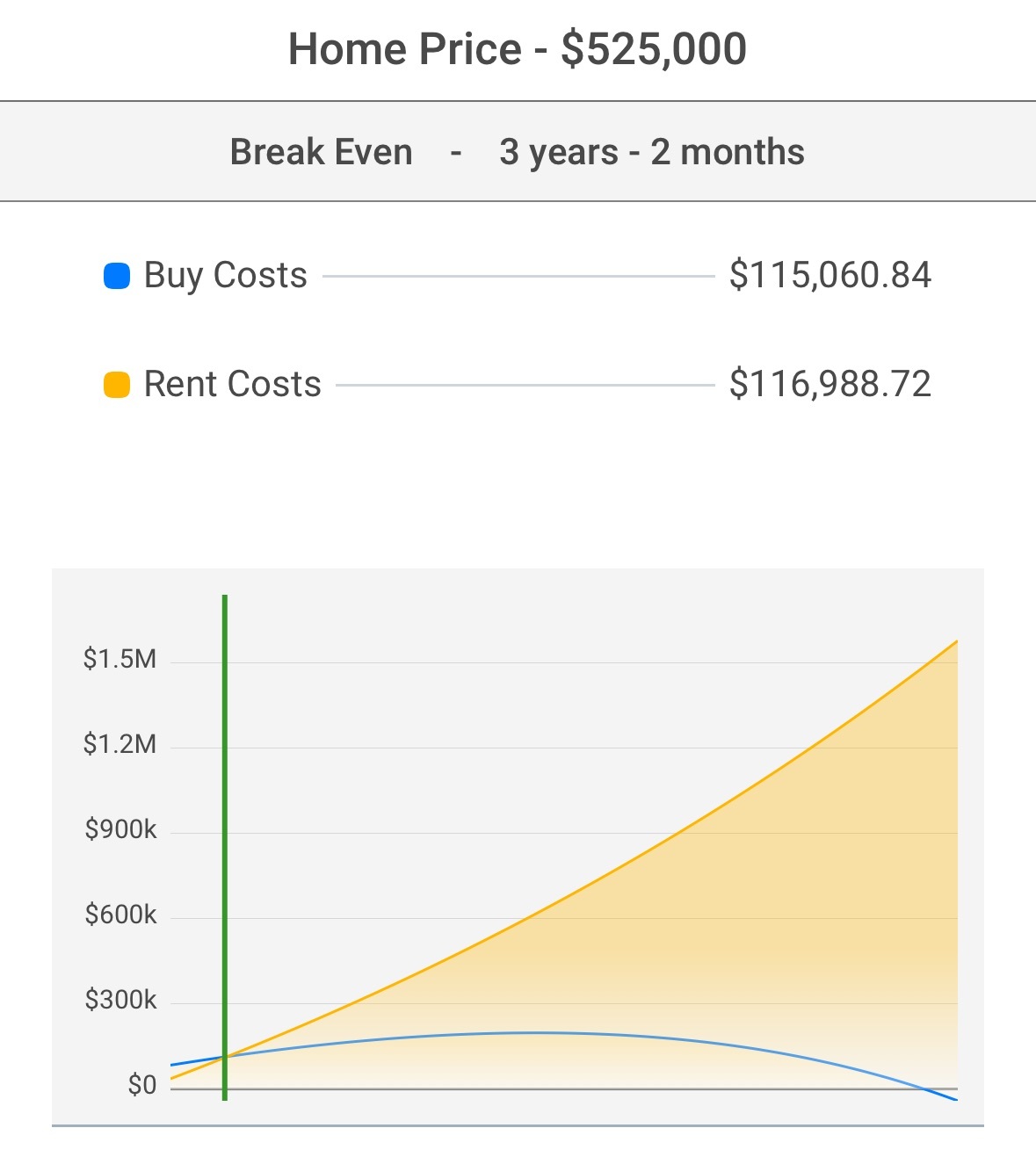Viewport: 1036px width, 1157px height.
Task: Select the Rent Costs label
Action: click(x=232, y=385)
